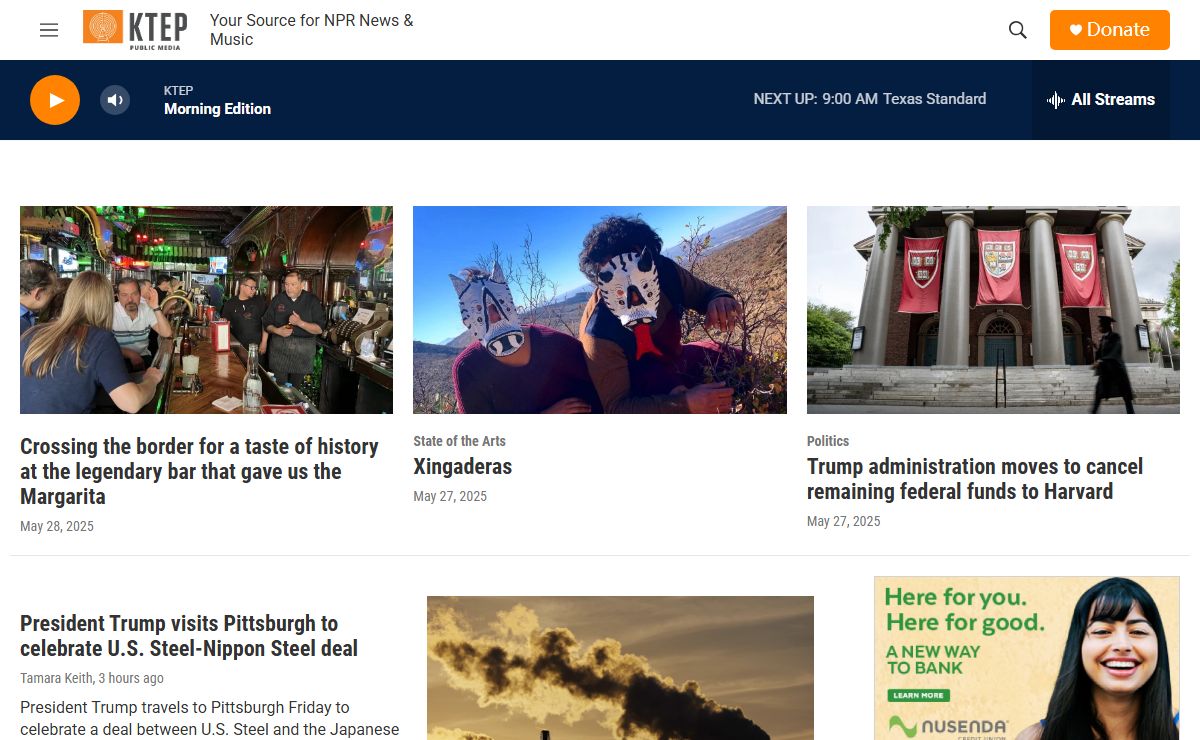The image size is (1200, 740).
Task: Click the 'KTEP' station label in player
Action: pyautogui.click(x=179, y=91)
